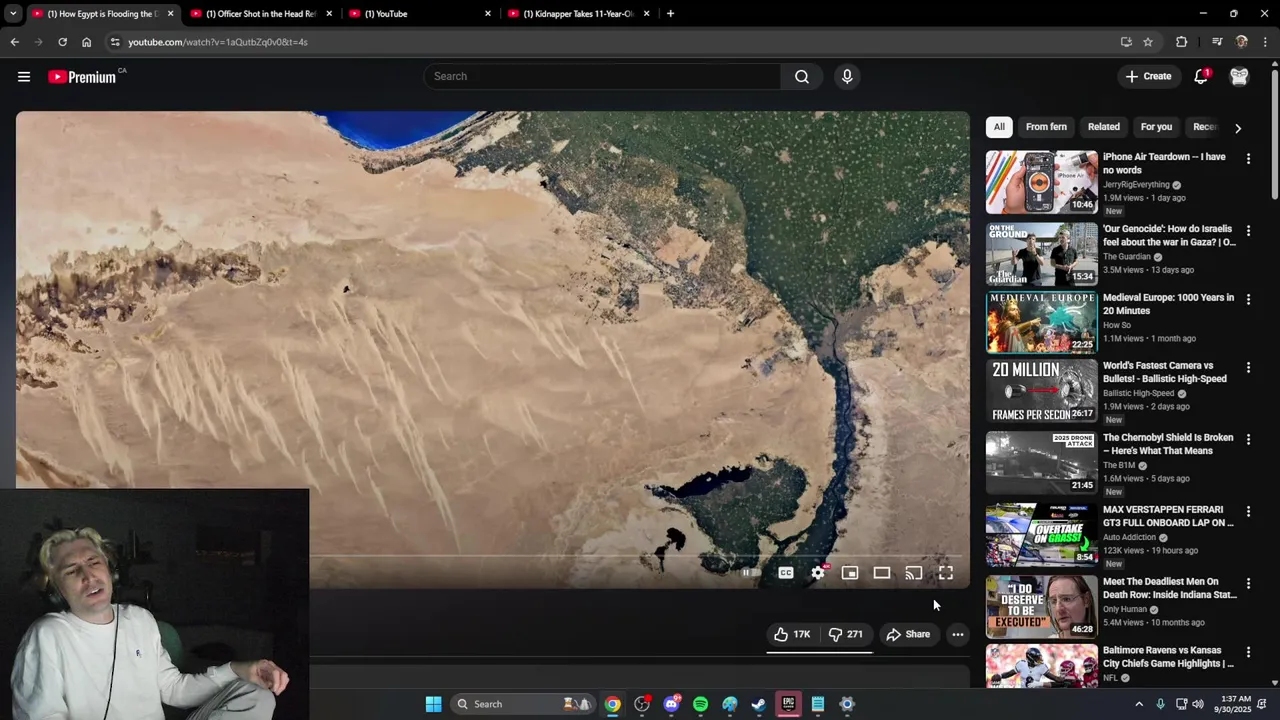Switch to theater mode
Viewport: 1280px width, 720px height.
point(882,573)
